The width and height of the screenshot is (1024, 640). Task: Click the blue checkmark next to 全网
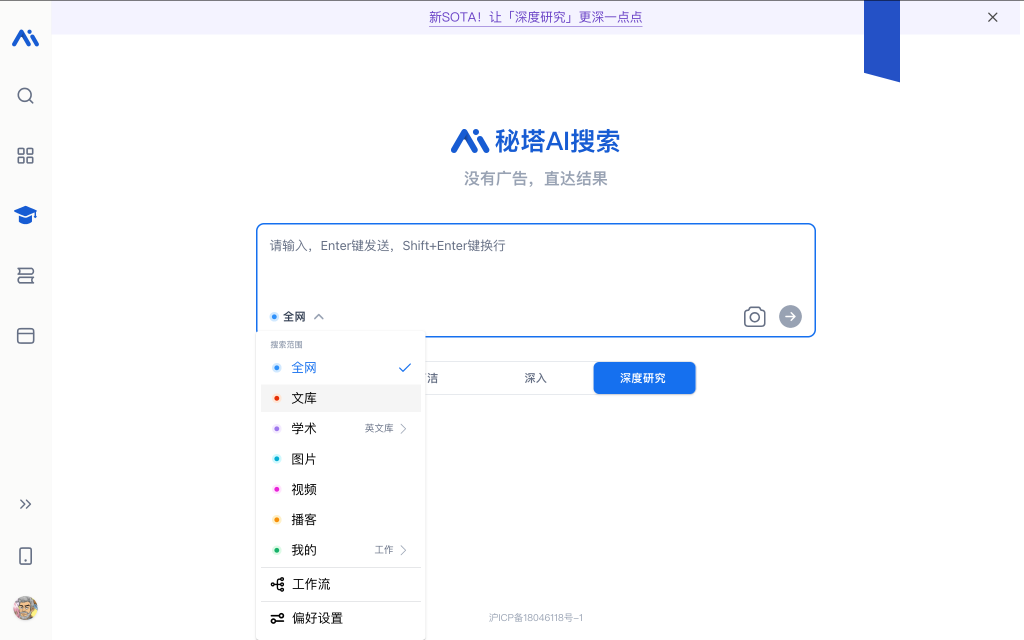pos(405,368)
